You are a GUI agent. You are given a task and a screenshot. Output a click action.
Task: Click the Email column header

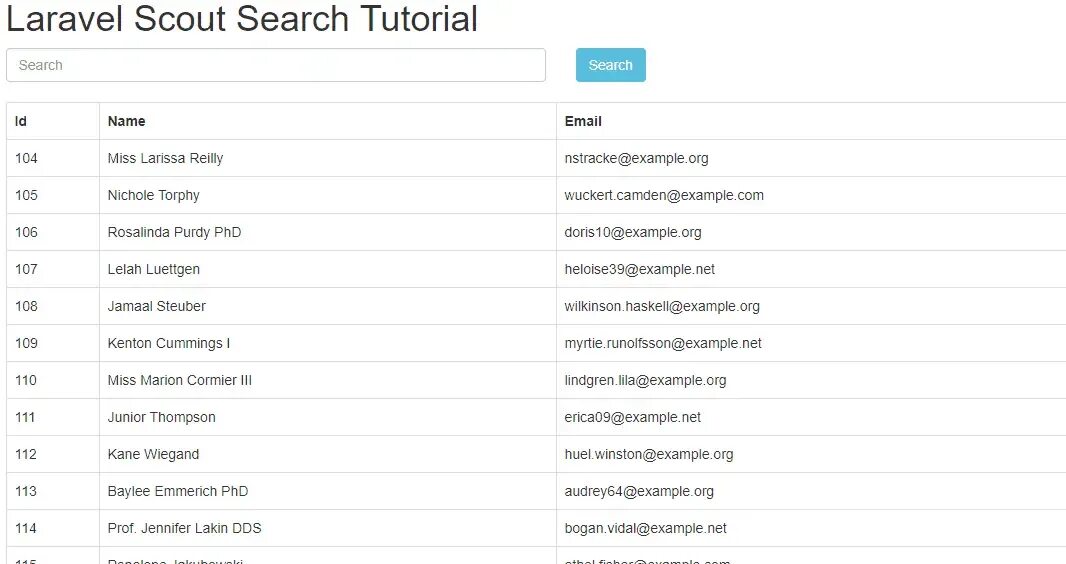coord(583,121)
